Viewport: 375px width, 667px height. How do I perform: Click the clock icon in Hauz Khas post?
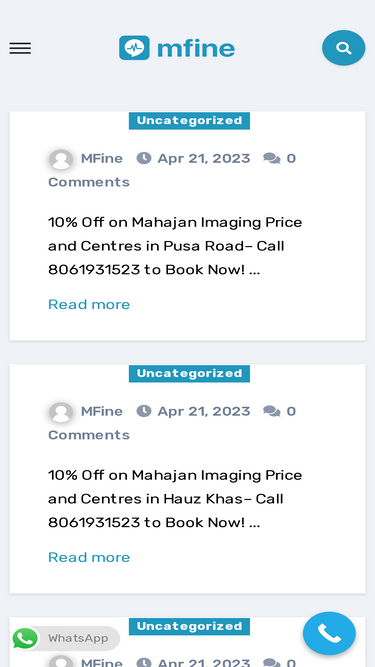click(144, 411)
